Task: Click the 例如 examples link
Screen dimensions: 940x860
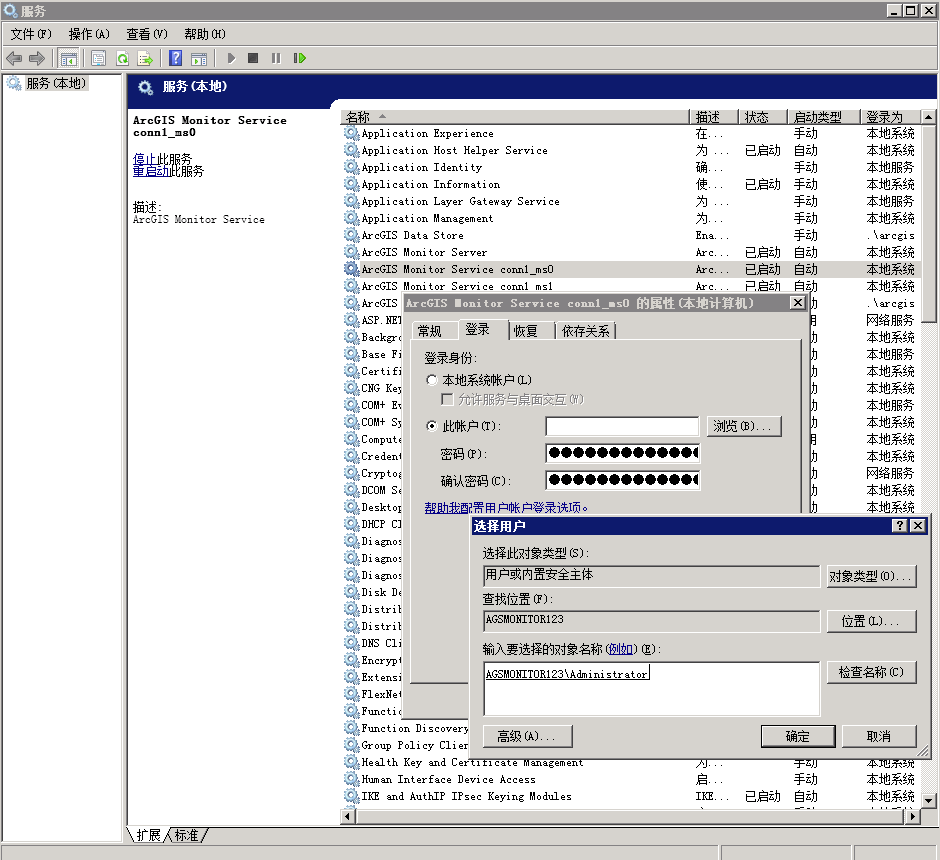Action: pyautogui.click(x=621, y=649)
